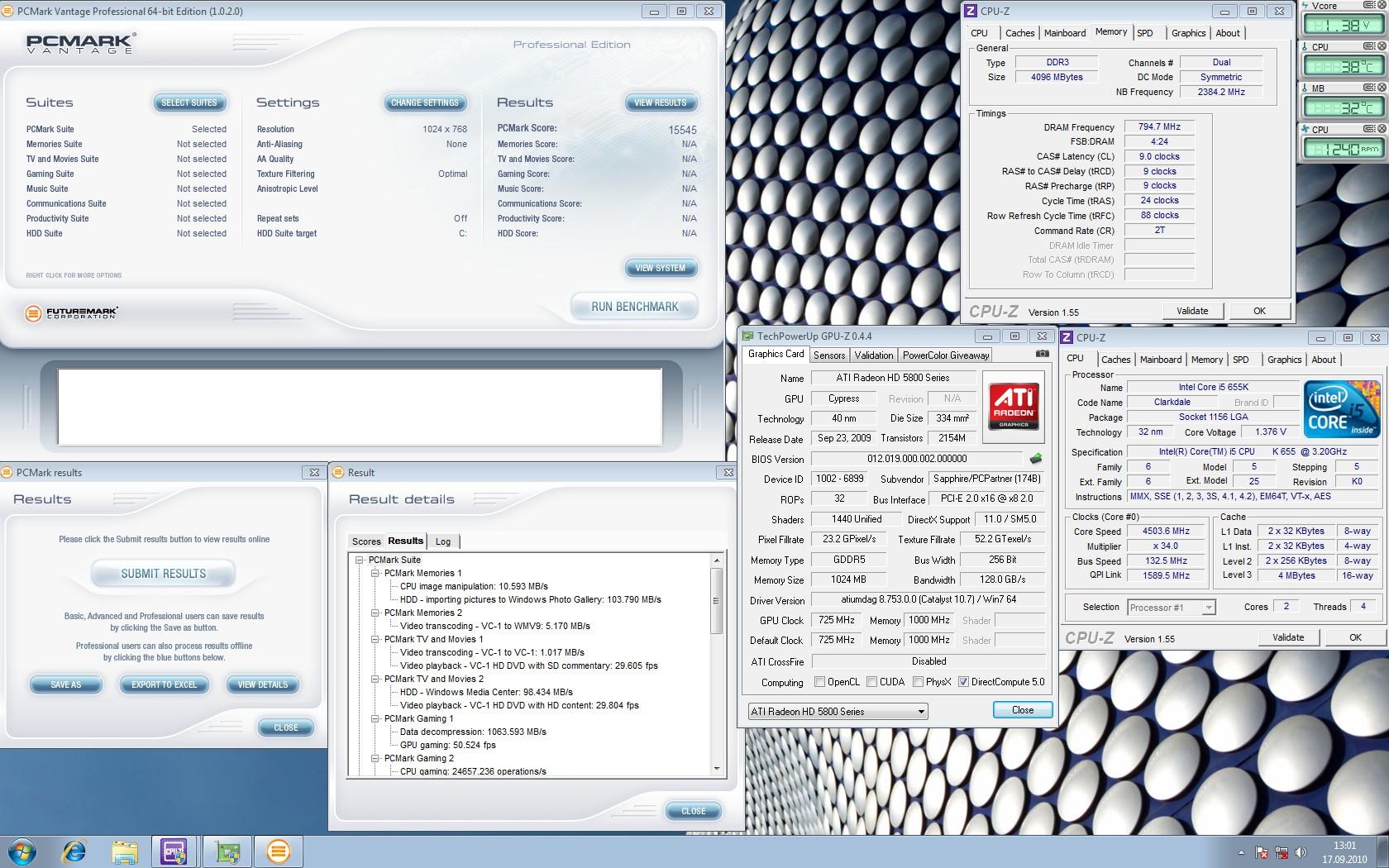Launch Internet Explorer from the taskbar
This screenshot has width=1389, height=868.
pyautogui.click(x=74, y=851)
